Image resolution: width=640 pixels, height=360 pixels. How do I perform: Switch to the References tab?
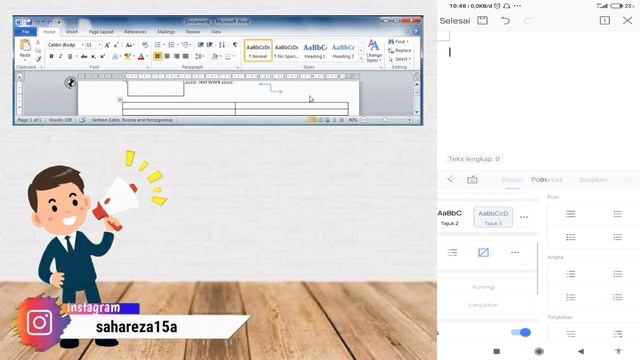click(135, 31)
